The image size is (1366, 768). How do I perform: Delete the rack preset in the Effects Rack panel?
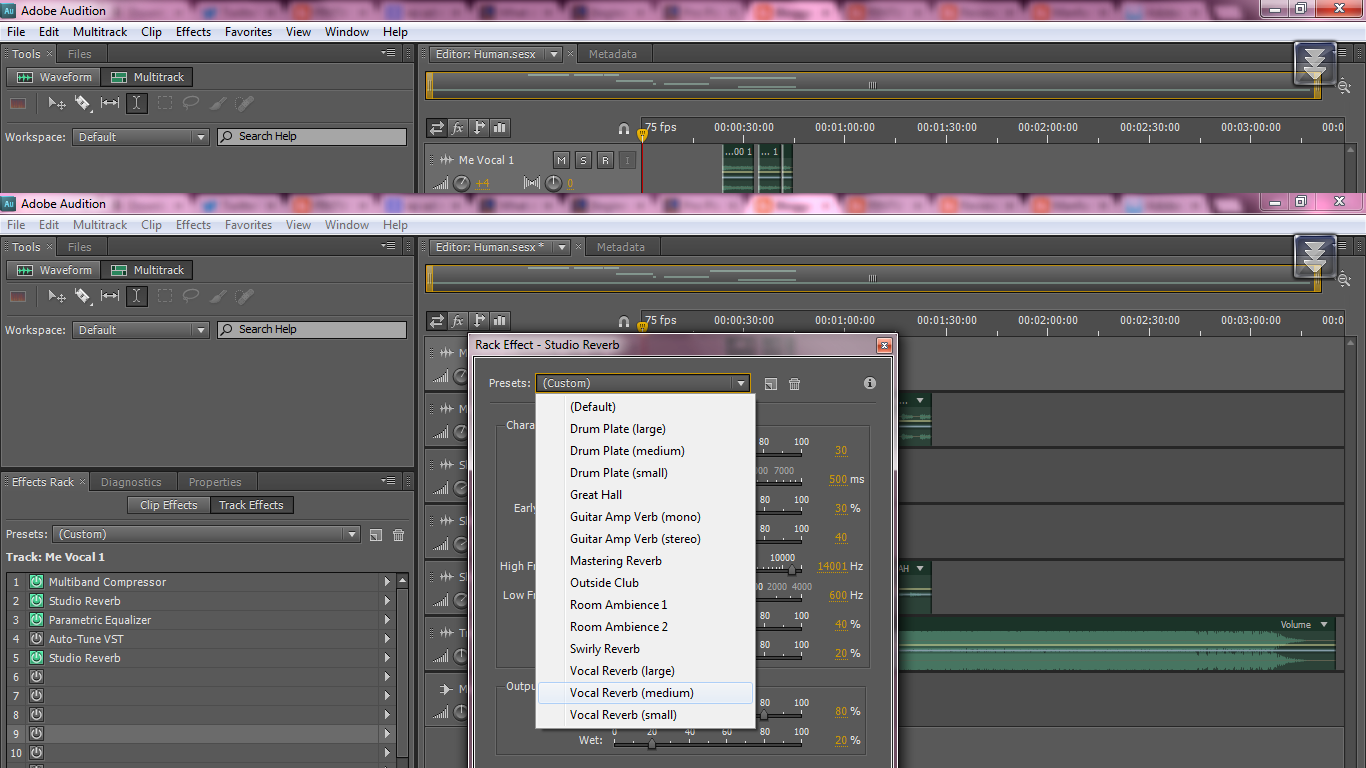(399, 535)
